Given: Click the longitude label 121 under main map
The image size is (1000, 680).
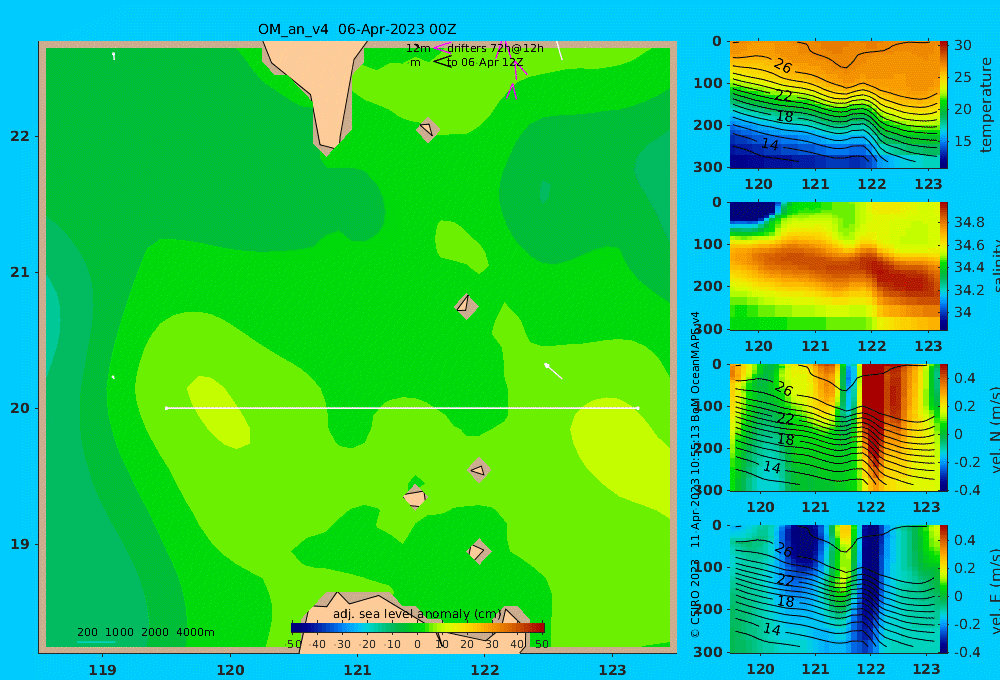Looking at the screenshot, I should point(357,670).
